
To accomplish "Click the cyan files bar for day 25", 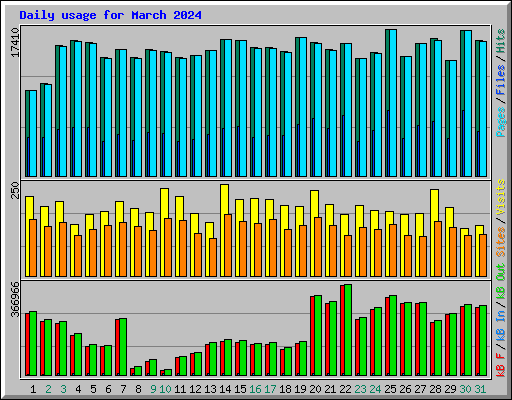I will click(x=393, y=103).
